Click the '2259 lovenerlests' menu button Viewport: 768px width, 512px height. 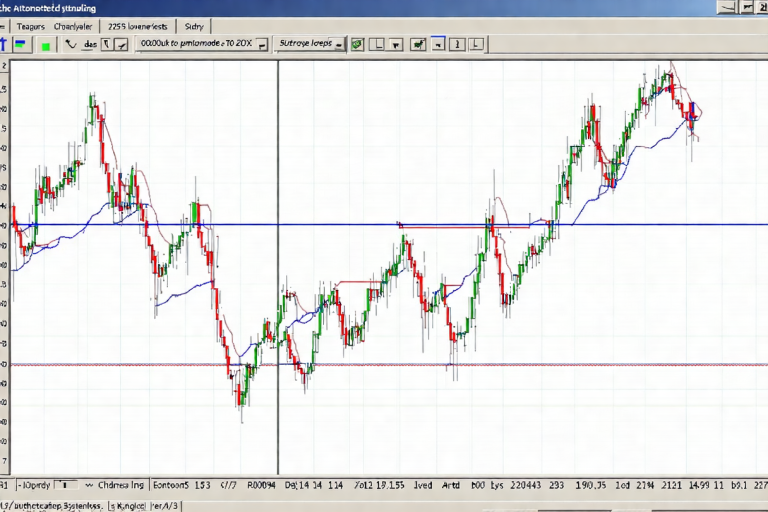pos(139,27)
